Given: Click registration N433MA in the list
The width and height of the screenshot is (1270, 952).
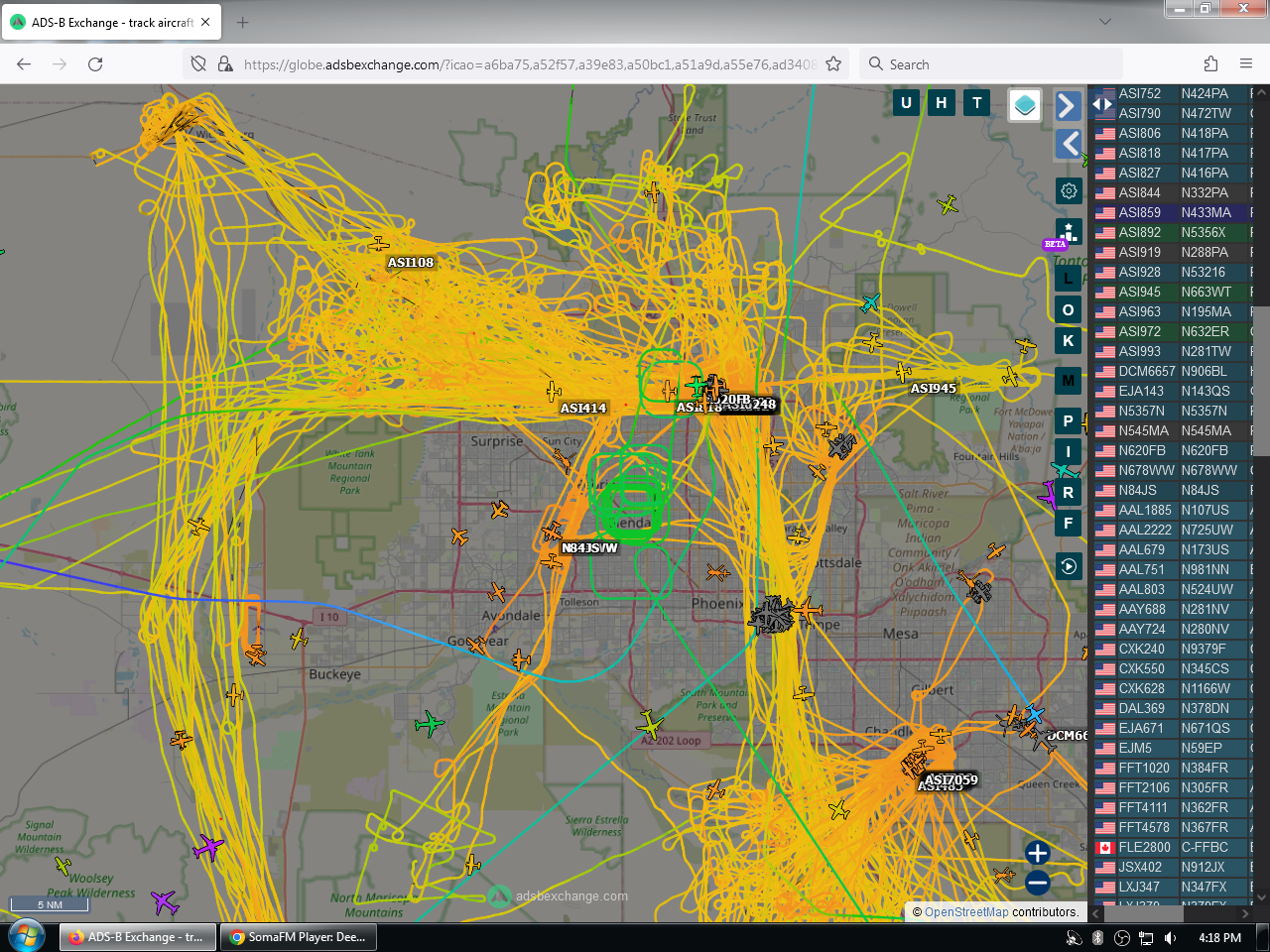Looking at the screenshot, I should tap(1206, 212).
